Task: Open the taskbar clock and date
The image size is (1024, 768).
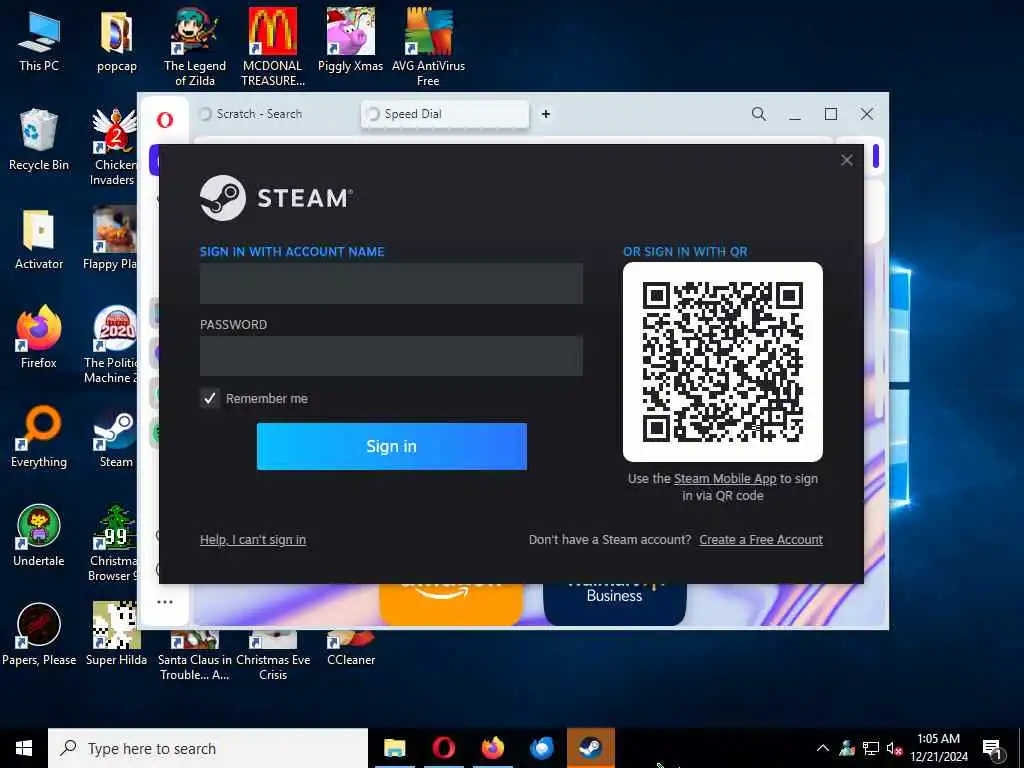Action: [938, 748]
